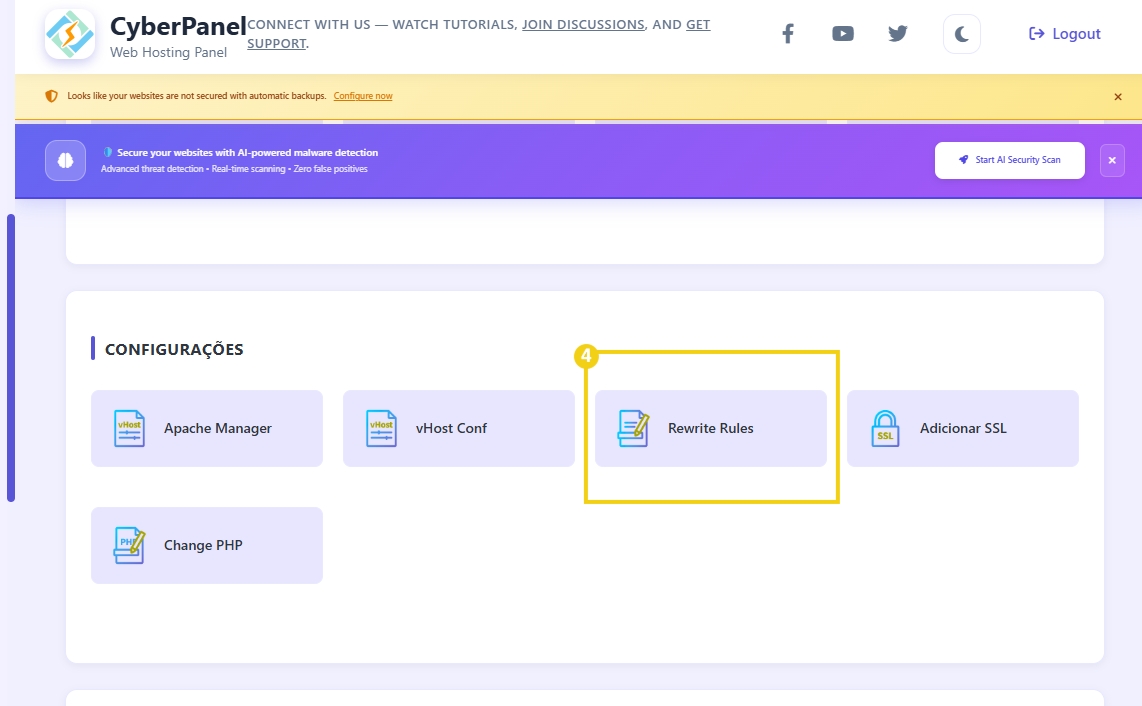
Task: Click the SSL padlock icon on Adicionar SSL
Action: [884, 428]
